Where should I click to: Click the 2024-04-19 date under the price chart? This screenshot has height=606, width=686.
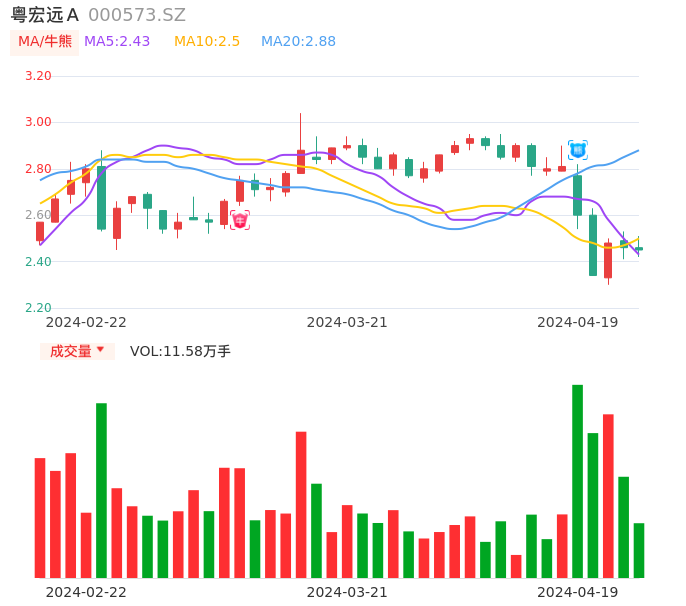pyautogui.click(x=578, y=322)
